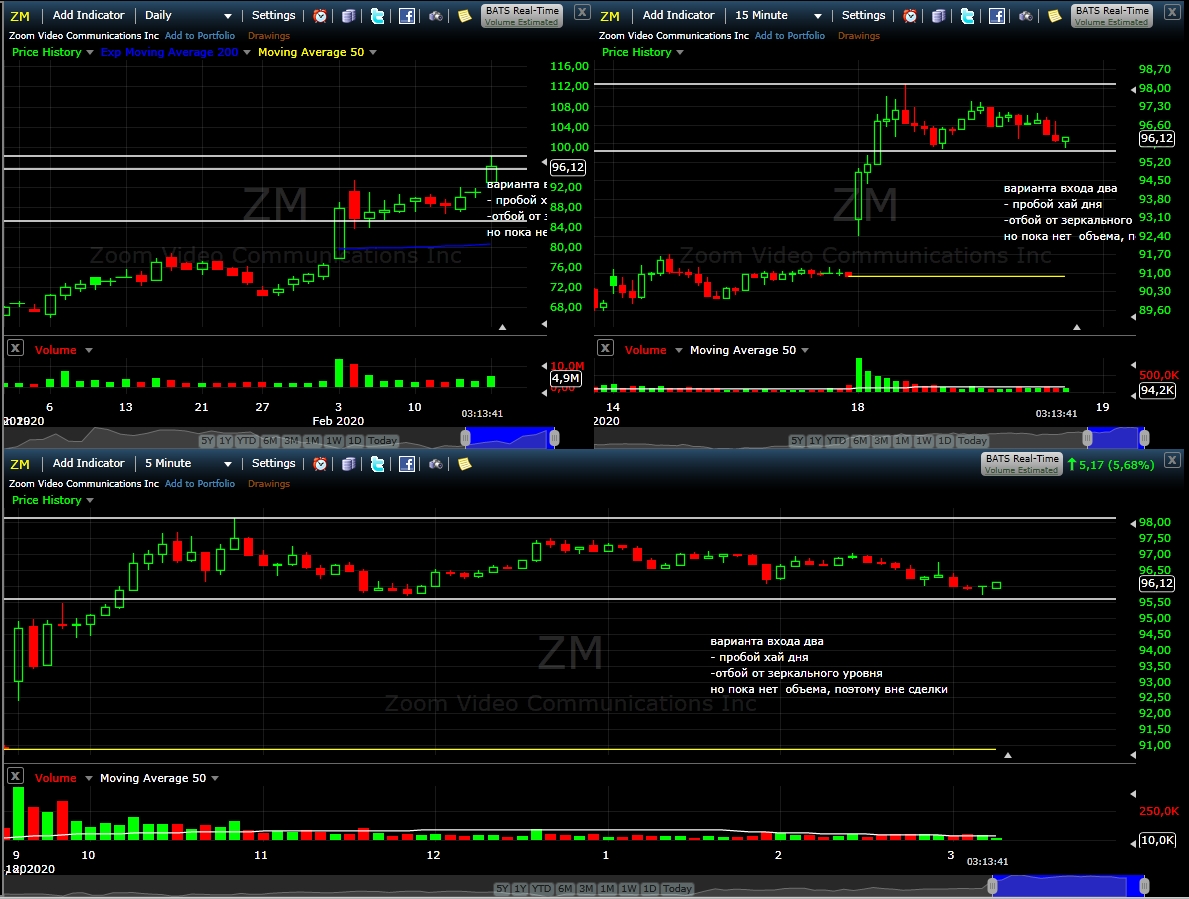Open alert clock in 15 Minute chart
The height and width of the screenshot is (899, 1189).
(x=910, y=15)
